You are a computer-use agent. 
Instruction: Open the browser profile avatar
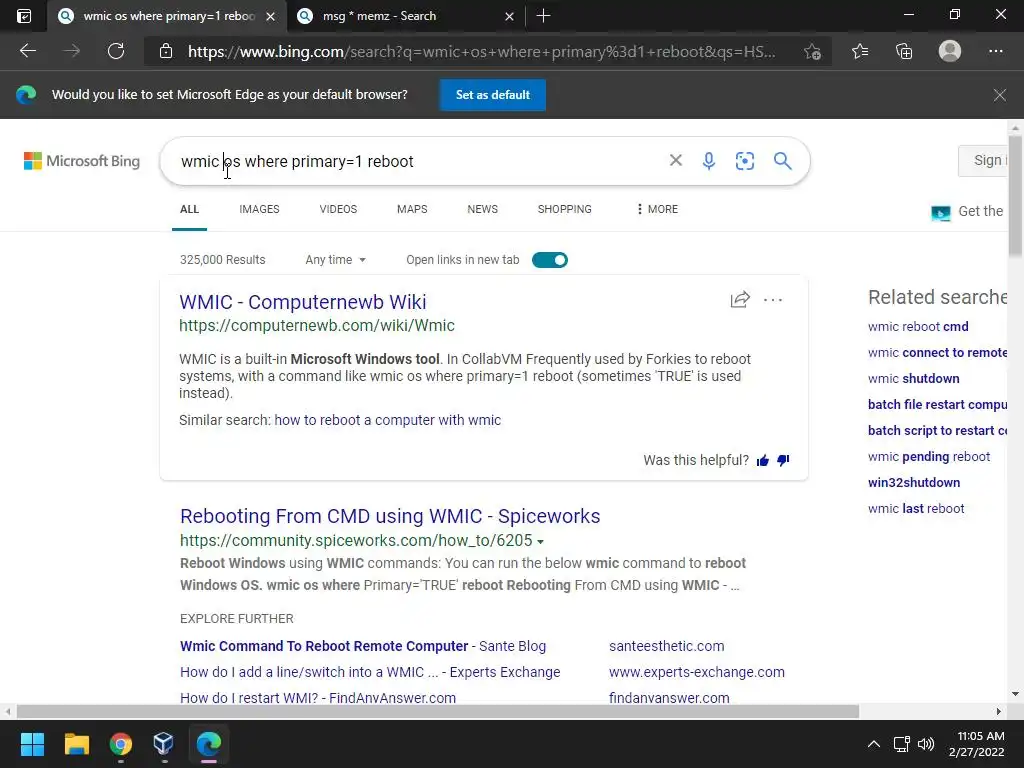(x=950, y=51)
